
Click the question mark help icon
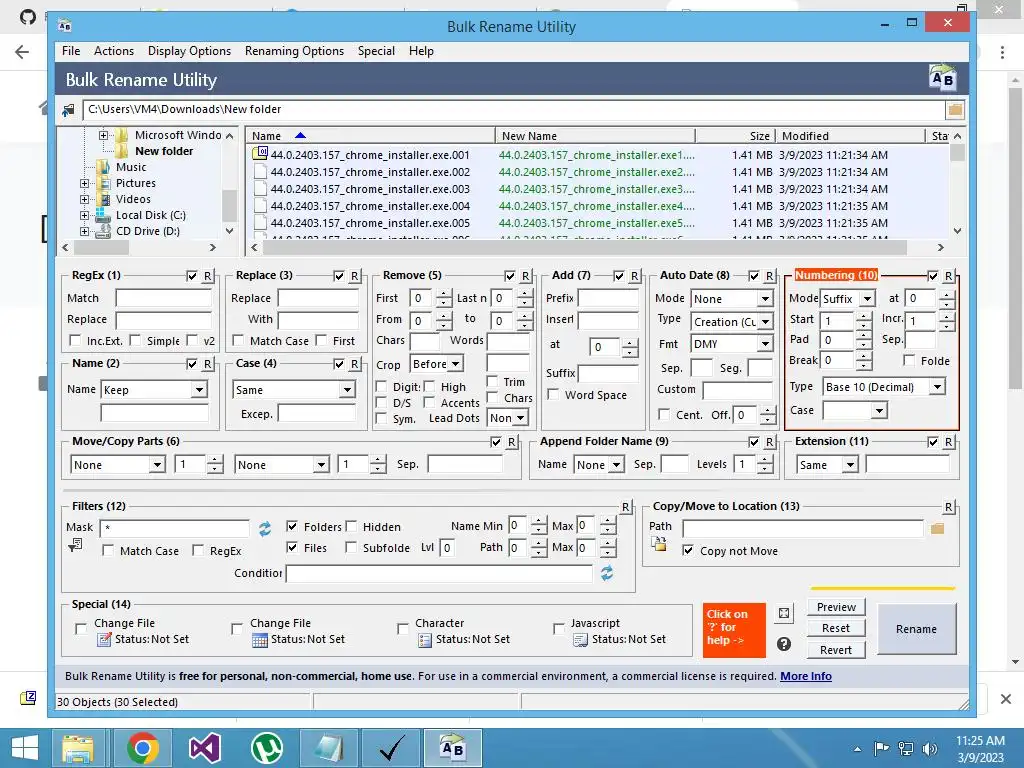tap(784, 645)
